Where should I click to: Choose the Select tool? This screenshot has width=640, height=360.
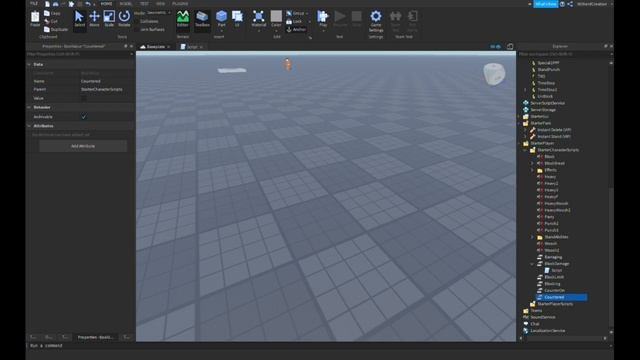(79, 19)
